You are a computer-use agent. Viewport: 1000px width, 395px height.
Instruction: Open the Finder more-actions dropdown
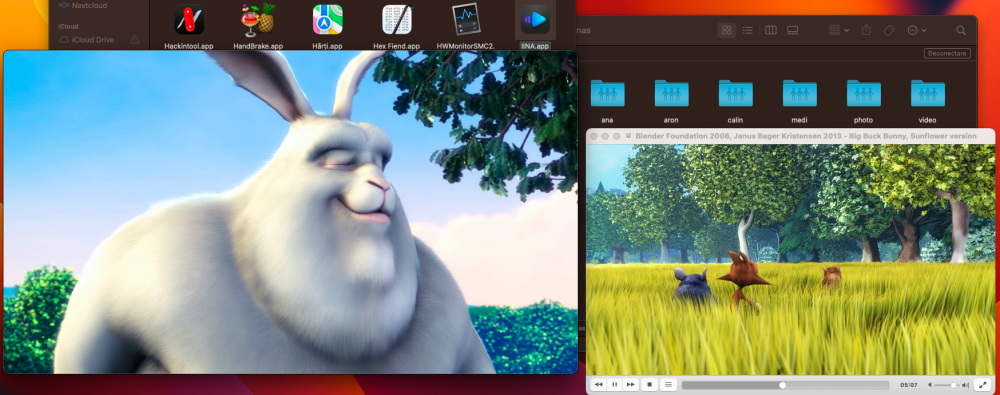[x=916, y=30]
